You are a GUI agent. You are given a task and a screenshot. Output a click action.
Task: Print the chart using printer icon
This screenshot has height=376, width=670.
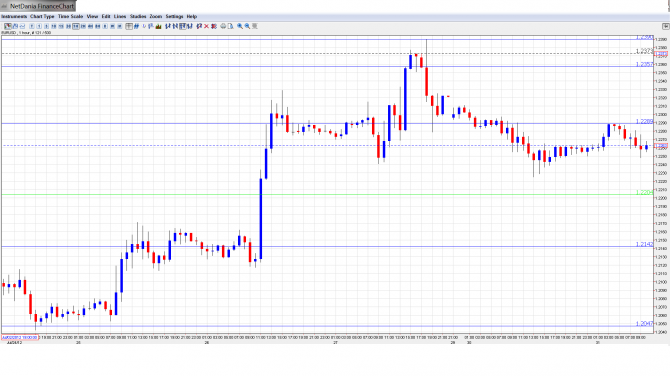pos(223,26)
